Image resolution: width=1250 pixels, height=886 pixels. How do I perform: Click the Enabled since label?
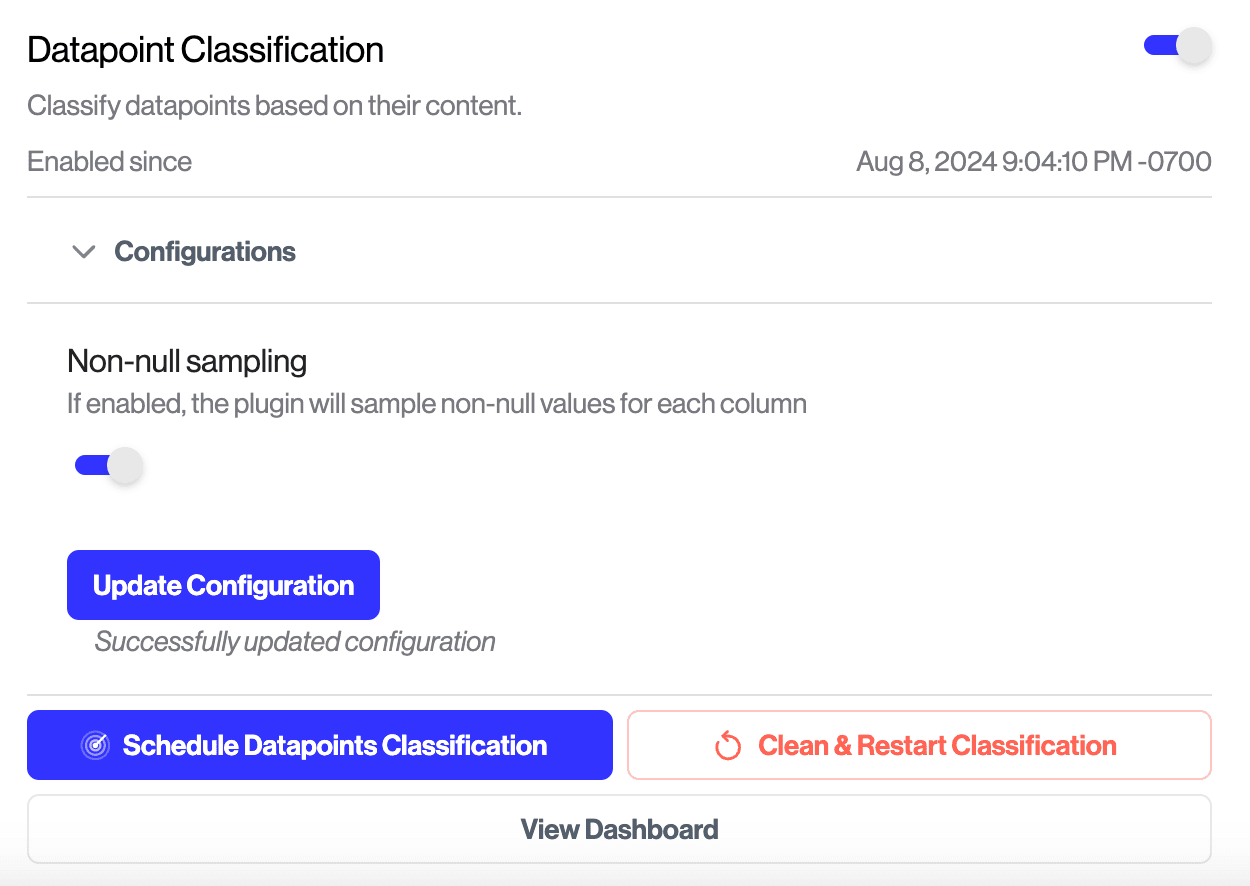[109, 162]
